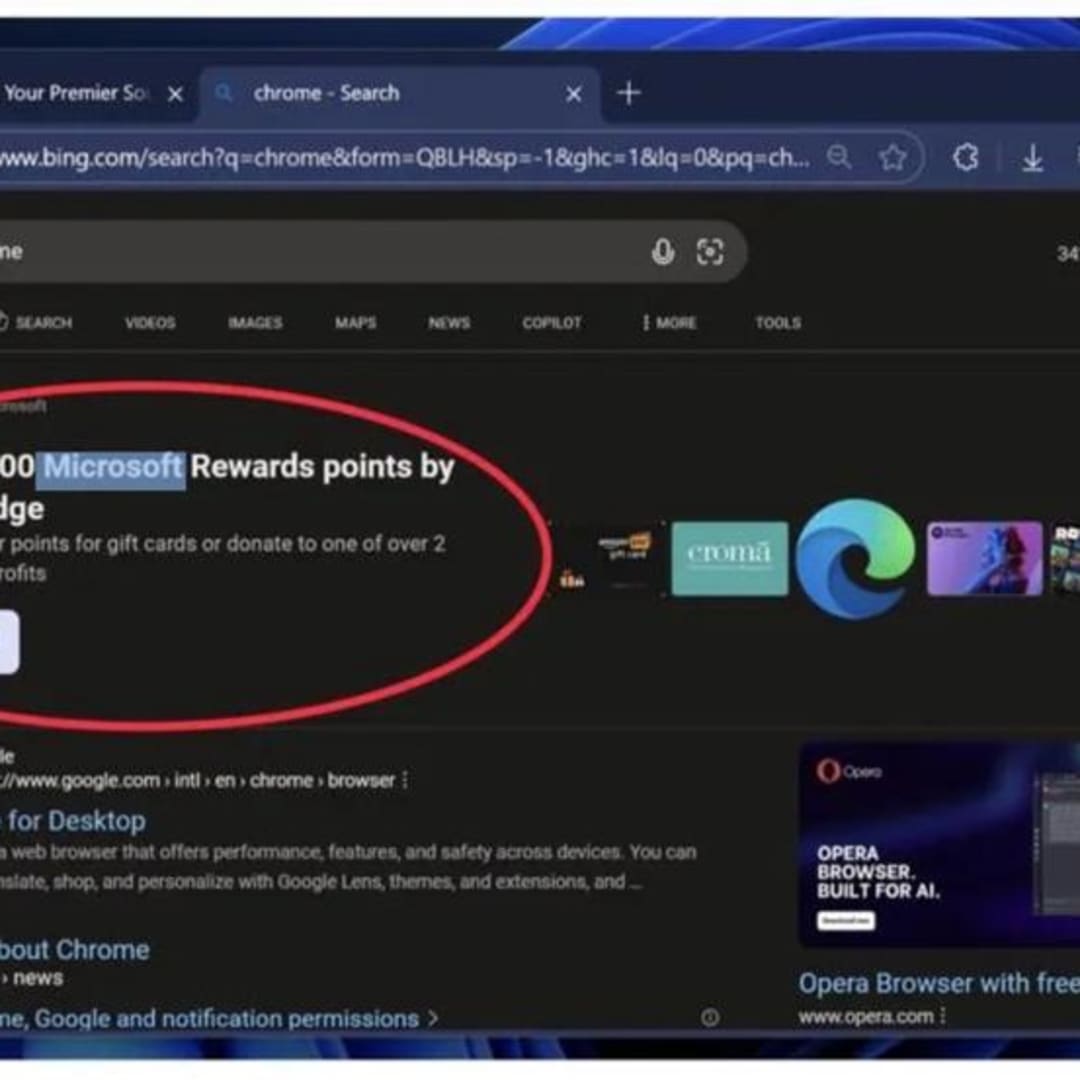Open browser extensions with the puzzle-like icon

click(x=965, y=157)
